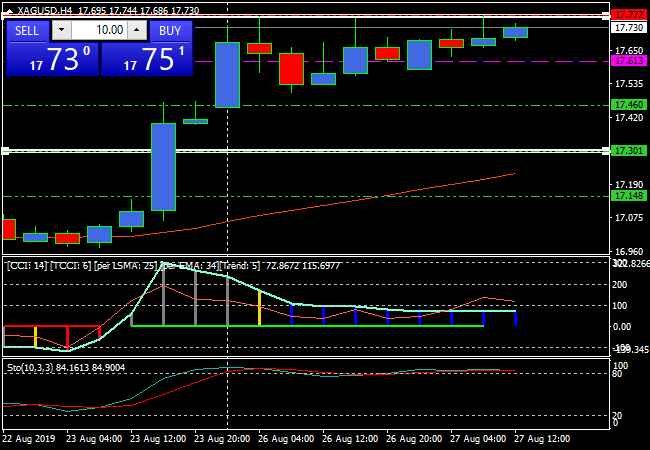Click the BUY button in the trading panel
The height and width of the screenshot is (450, 650).
[x=171, y=31]
